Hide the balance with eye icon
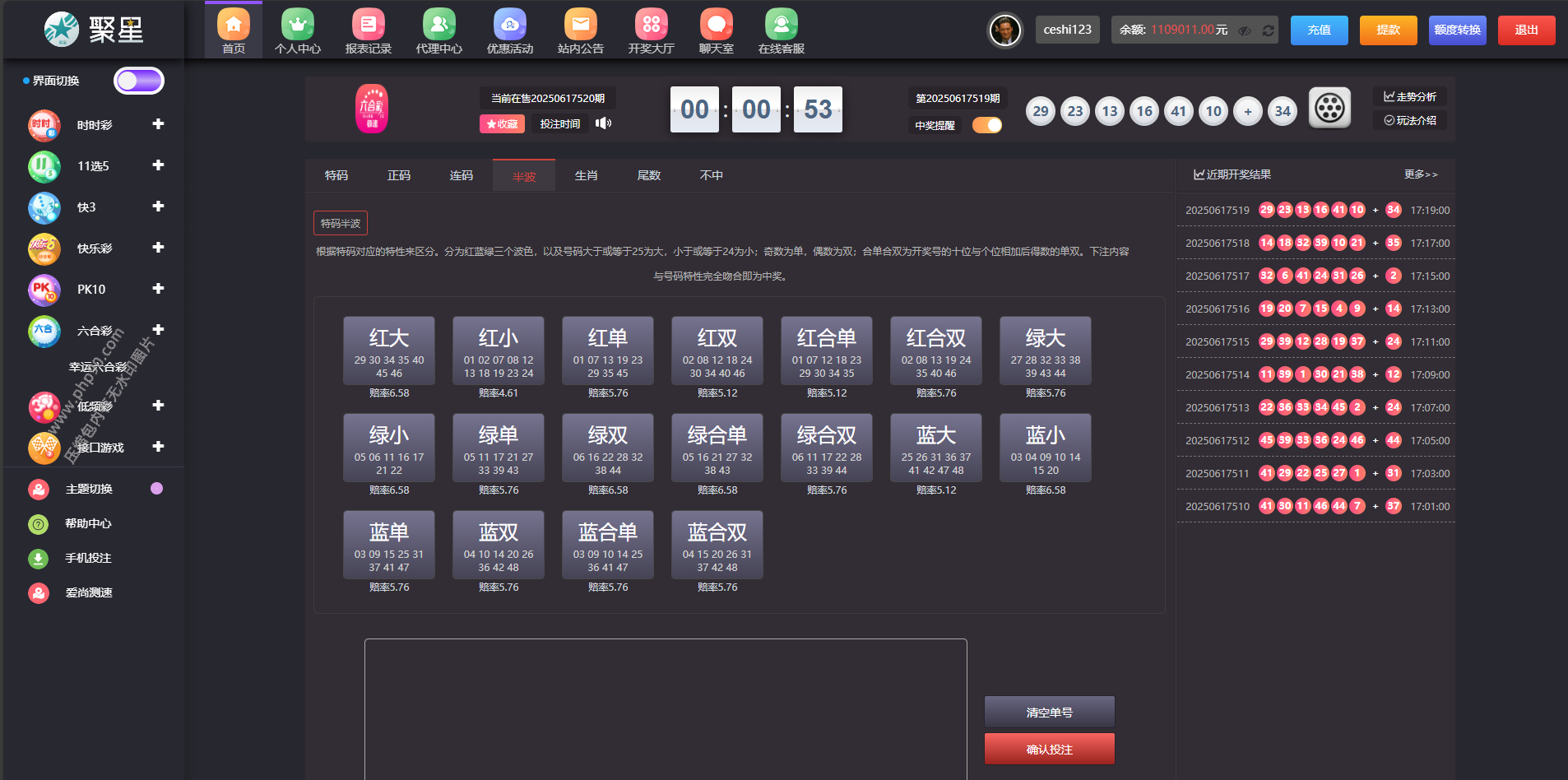 pyautogui.click(x=1245, y=30)
